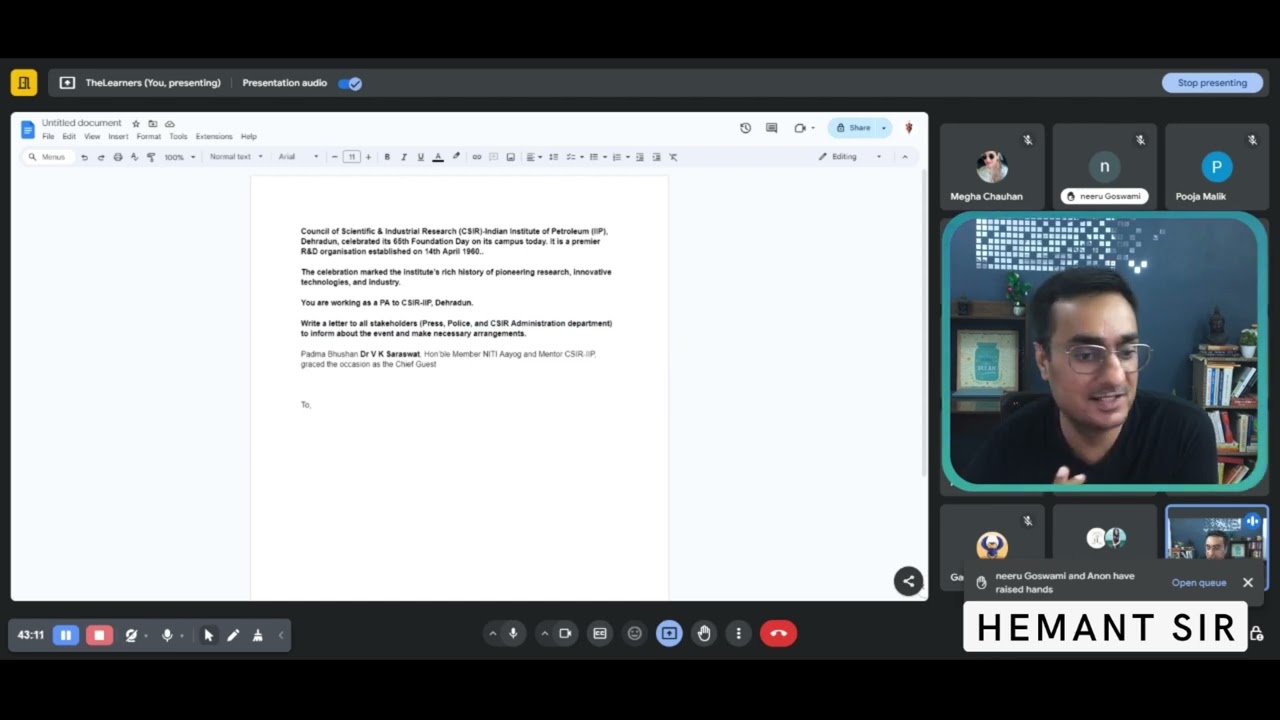Select the arrow pointer annotation tool

tap(208, 635)
